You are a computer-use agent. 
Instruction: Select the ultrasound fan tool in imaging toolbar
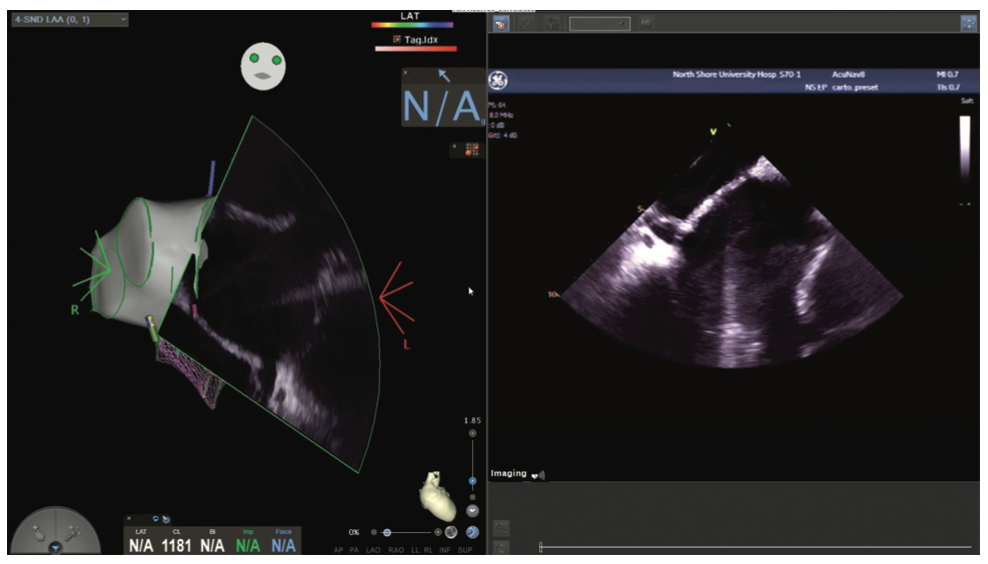click(501, 24)
